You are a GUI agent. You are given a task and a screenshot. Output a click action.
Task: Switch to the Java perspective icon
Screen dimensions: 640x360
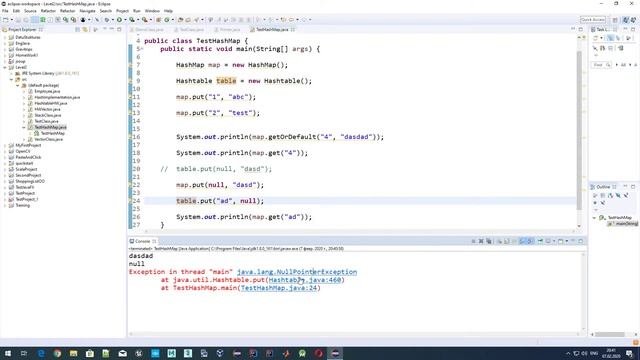point(626,20)
